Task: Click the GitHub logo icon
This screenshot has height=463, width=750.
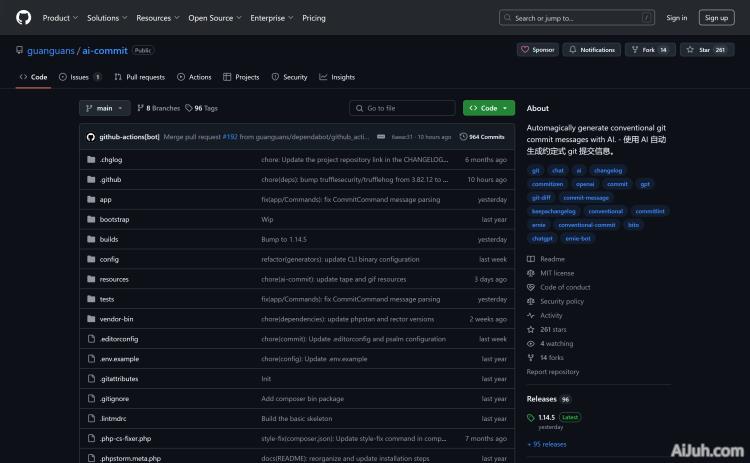Action: pyautogui.click(x=23, y=17)
